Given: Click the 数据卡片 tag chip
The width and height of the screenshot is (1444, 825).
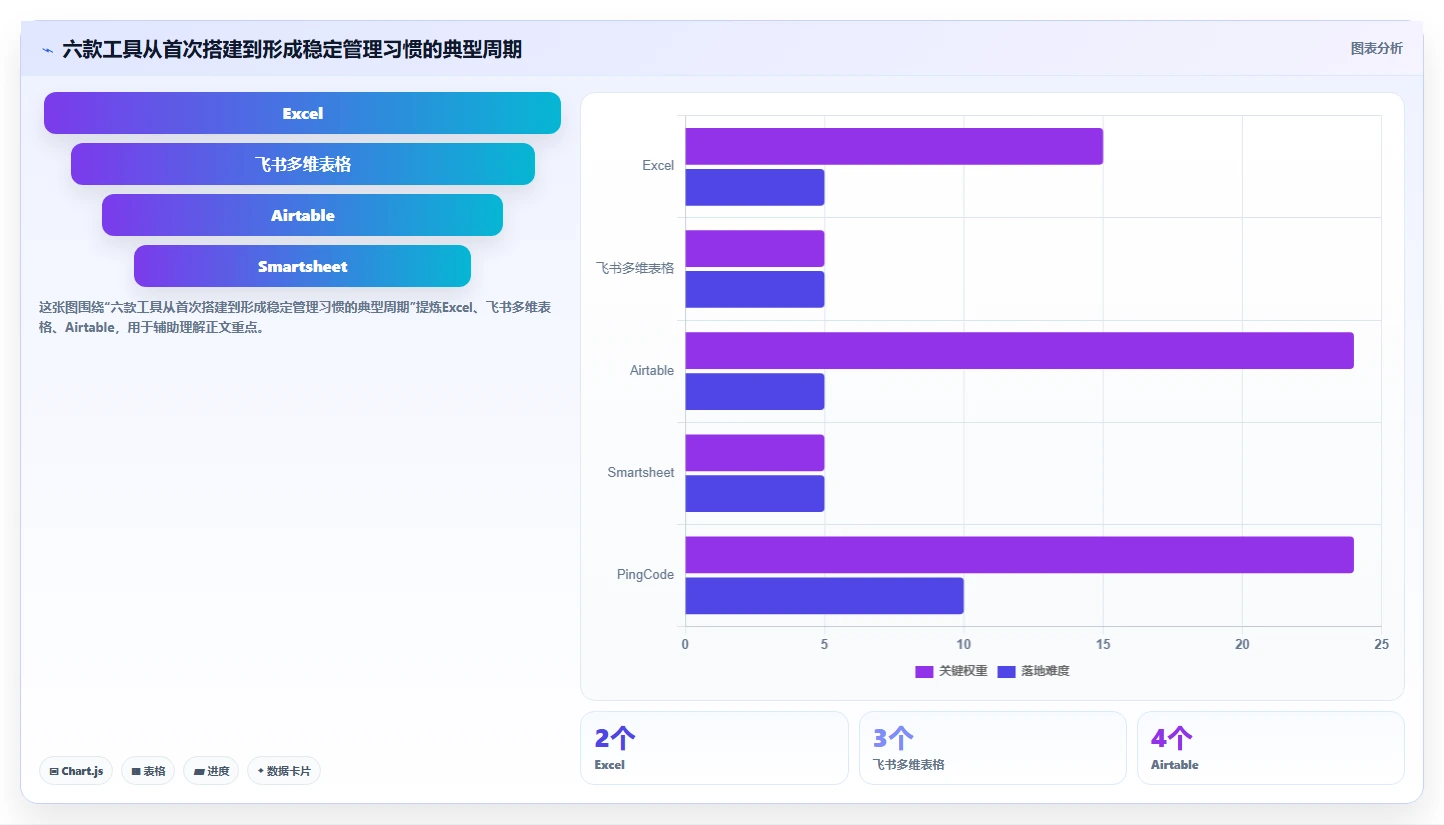Looking at the screenshot, I should 284,771.
